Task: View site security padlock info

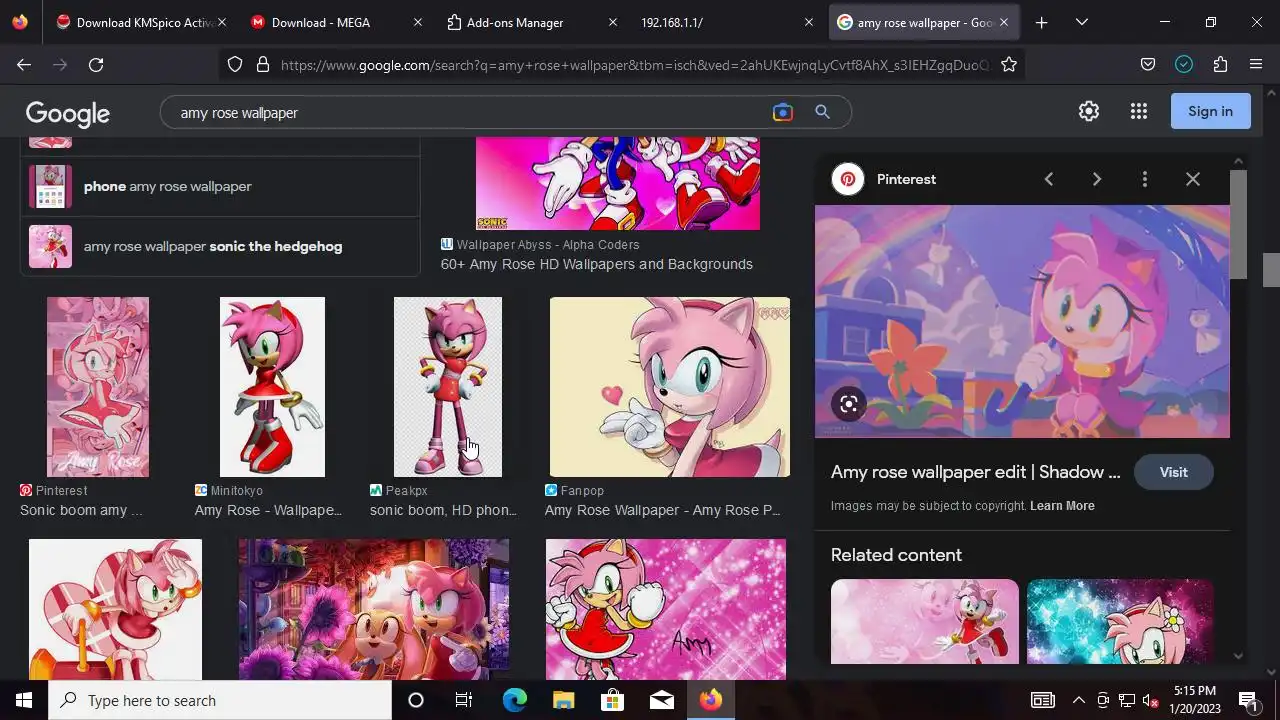Action: click(263, 65)
